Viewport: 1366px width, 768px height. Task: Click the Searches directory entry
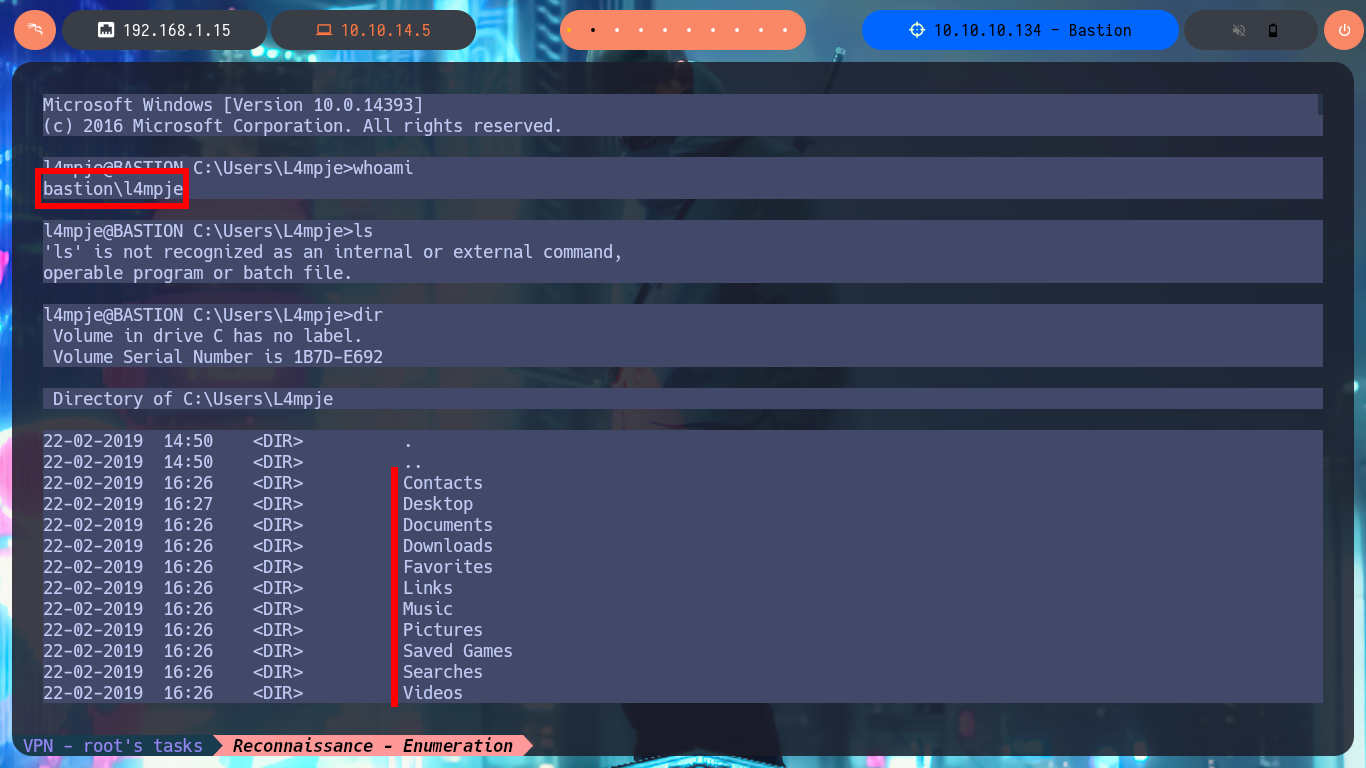(x=443, y=672)
